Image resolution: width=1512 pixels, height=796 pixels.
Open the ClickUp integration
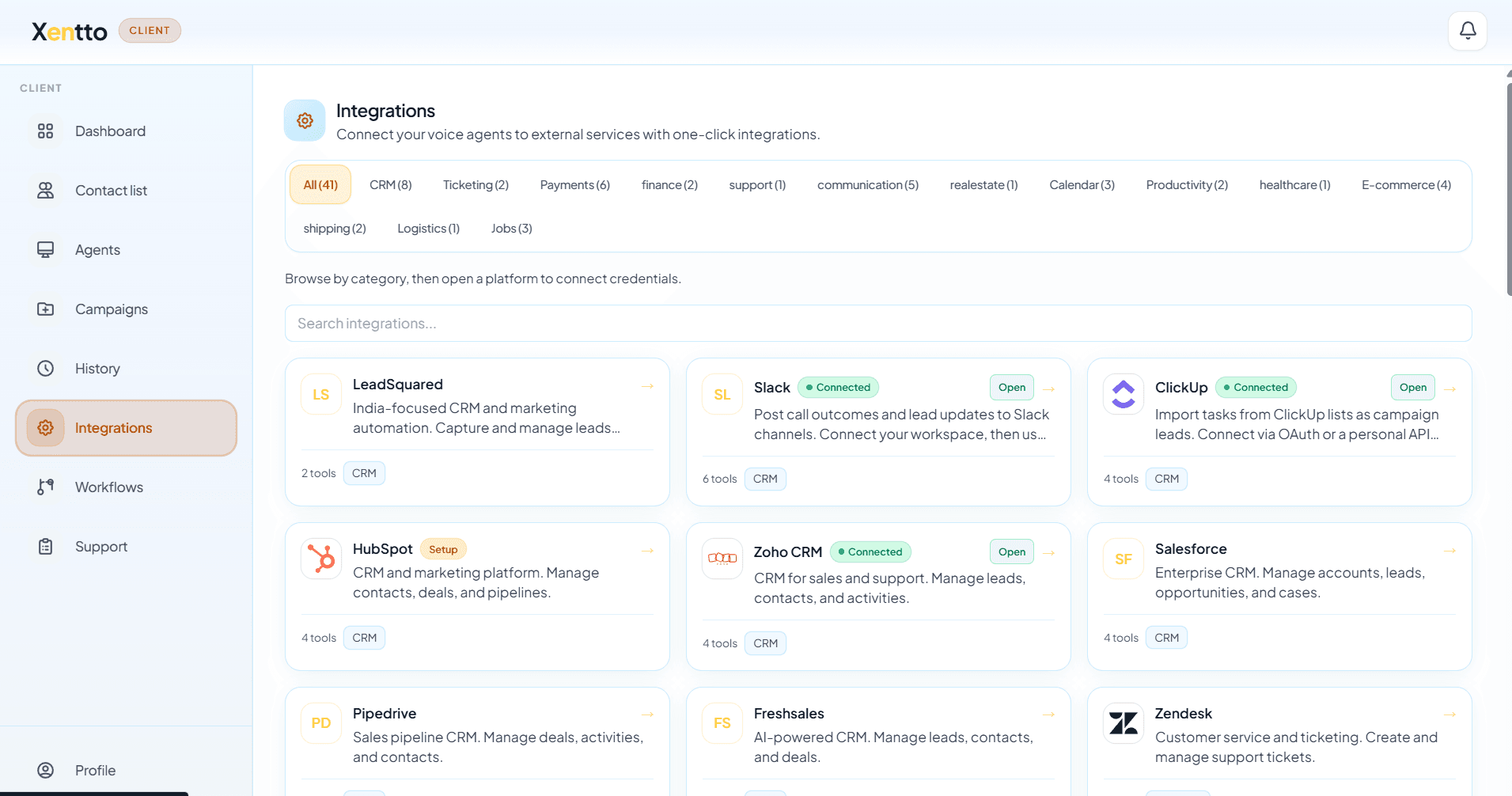[x=1413, y=387]
